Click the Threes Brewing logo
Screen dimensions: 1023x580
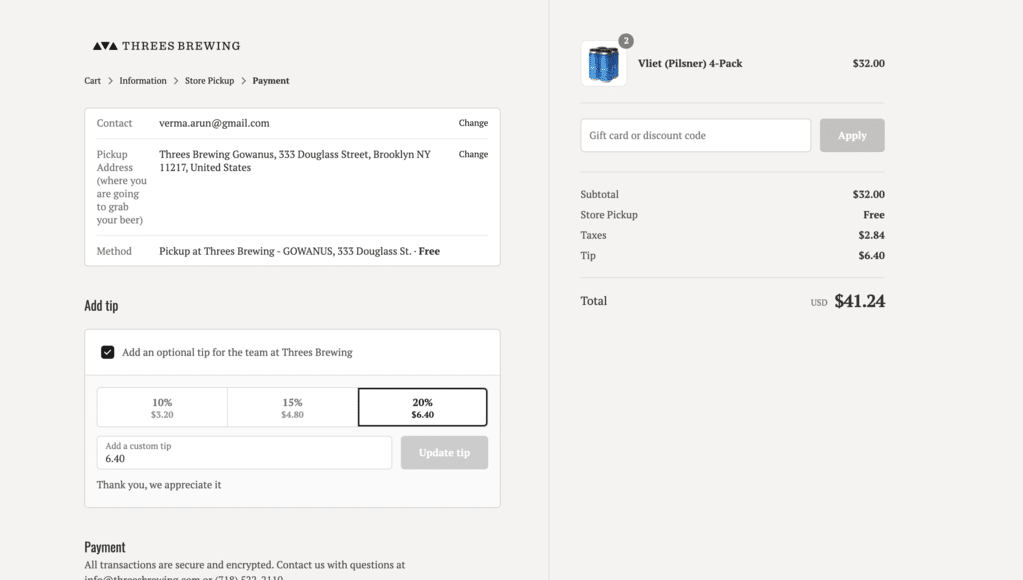coord(166,46)
